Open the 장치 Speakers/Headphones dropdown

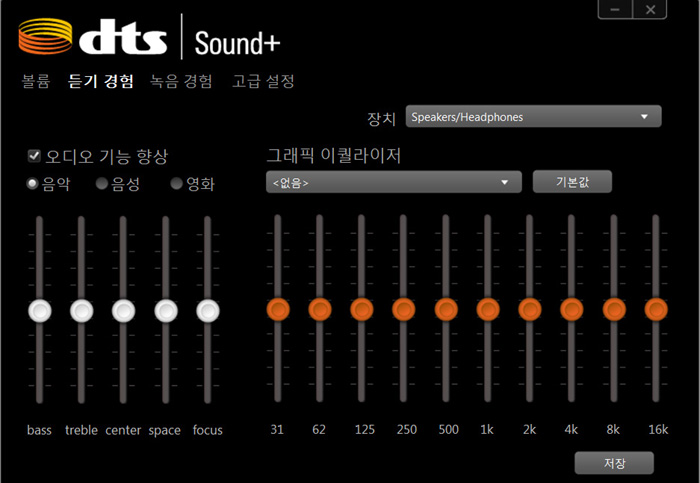(533, 117)
